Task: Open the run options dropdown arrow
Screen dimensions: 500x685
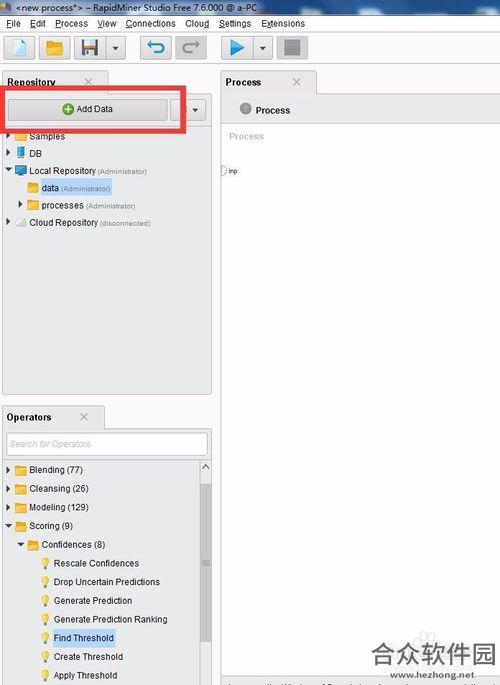Action: (263, 48)
